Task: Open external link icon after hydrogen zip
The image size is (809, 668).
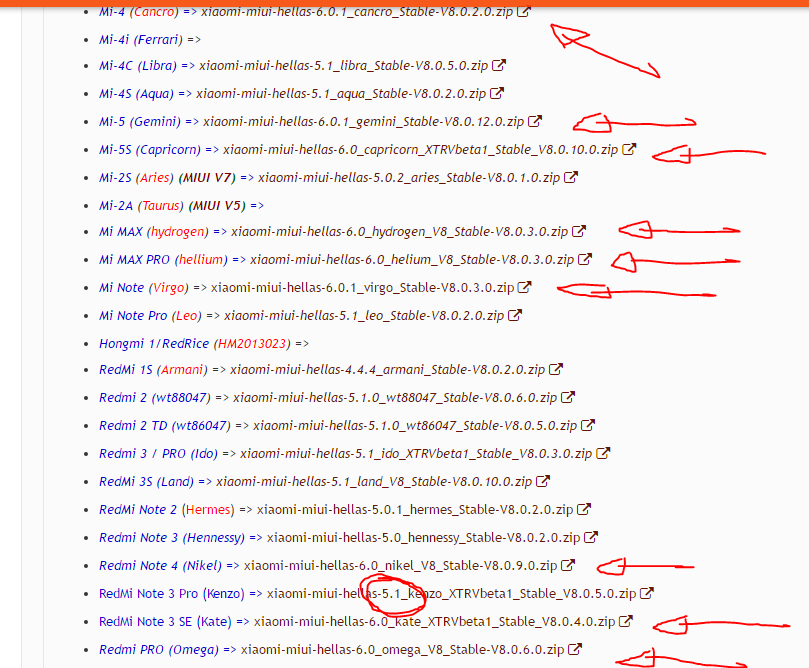Action: (579, 231)
